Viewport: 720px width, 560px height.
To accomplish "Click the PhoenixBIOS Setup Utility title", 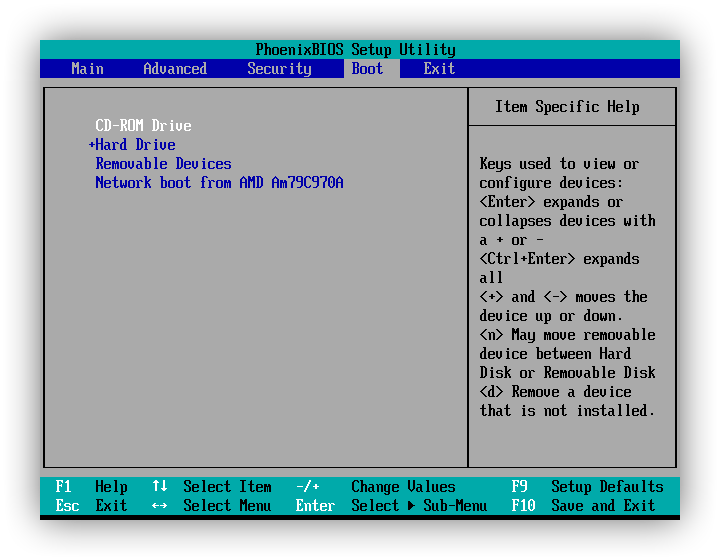I will click(x=355, y=50).
